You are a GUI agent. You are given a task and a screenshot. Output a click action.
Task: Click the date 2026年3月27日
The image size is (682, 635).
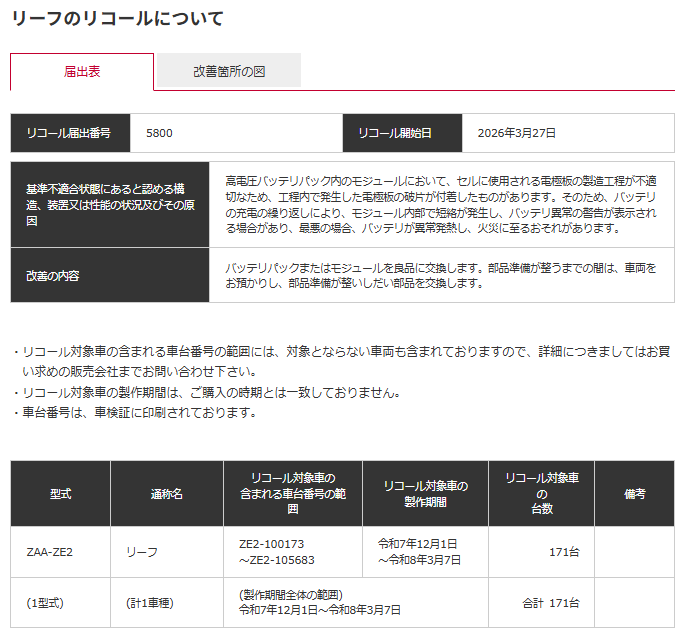[516, 133]
